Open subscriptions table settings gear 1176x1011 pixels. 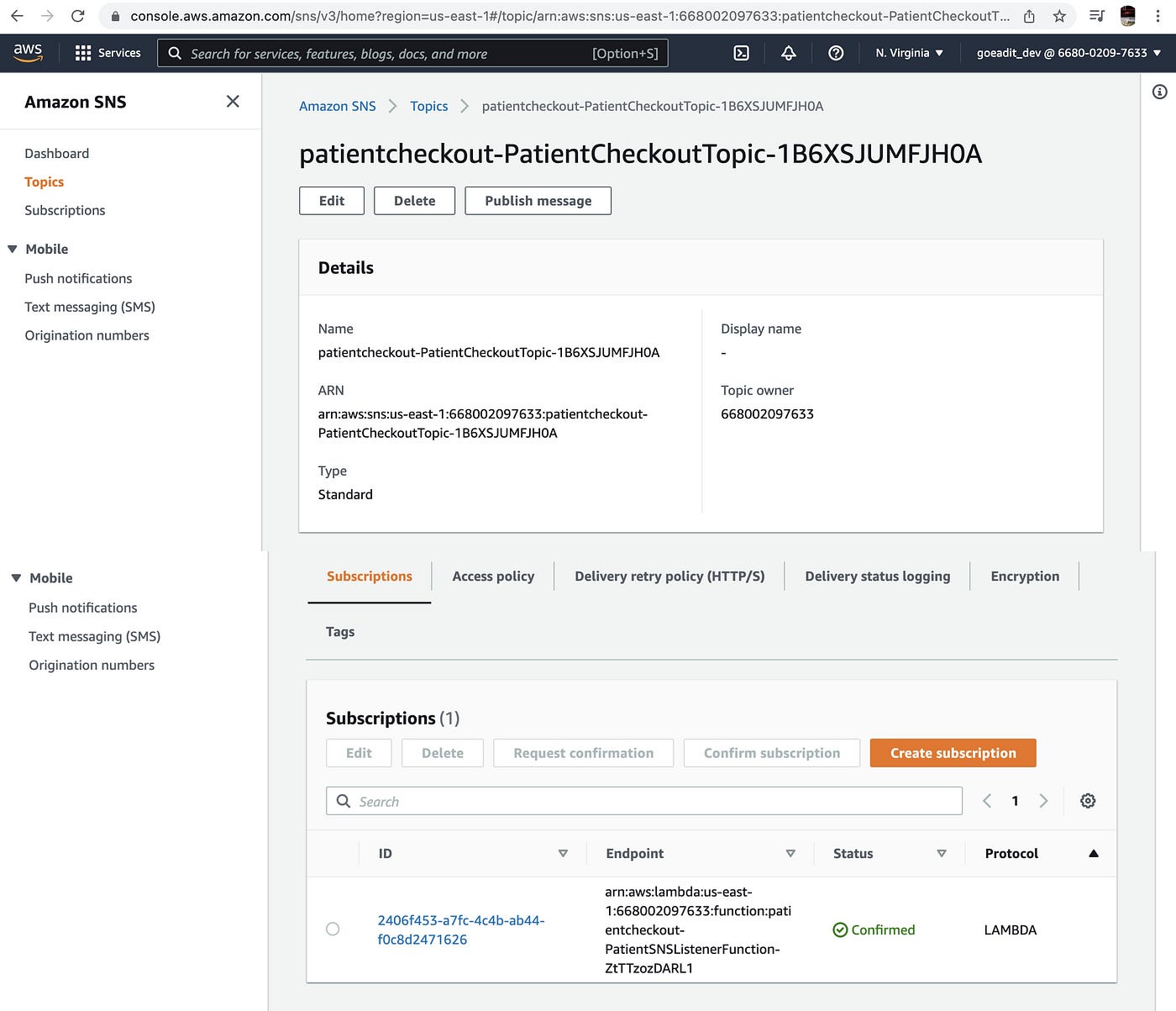[1088, 801]
